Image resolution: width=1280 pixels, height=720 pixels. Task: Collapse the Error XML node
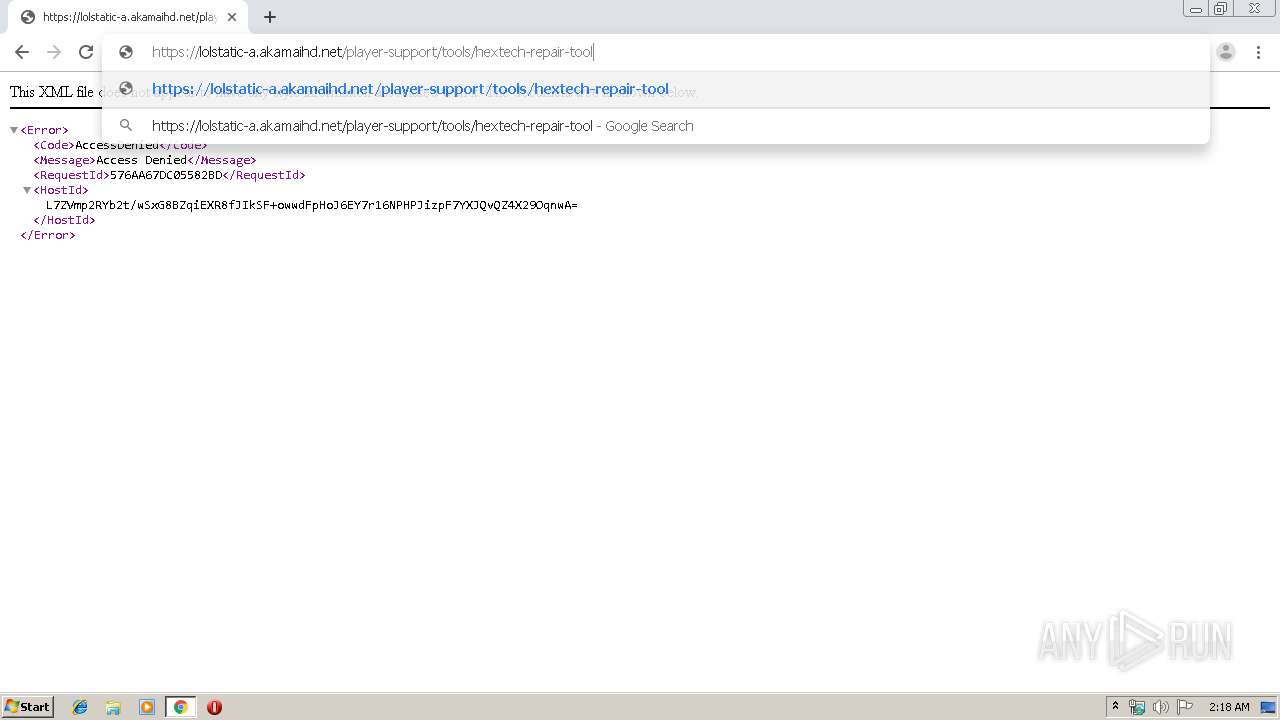(x=14, y=130)
